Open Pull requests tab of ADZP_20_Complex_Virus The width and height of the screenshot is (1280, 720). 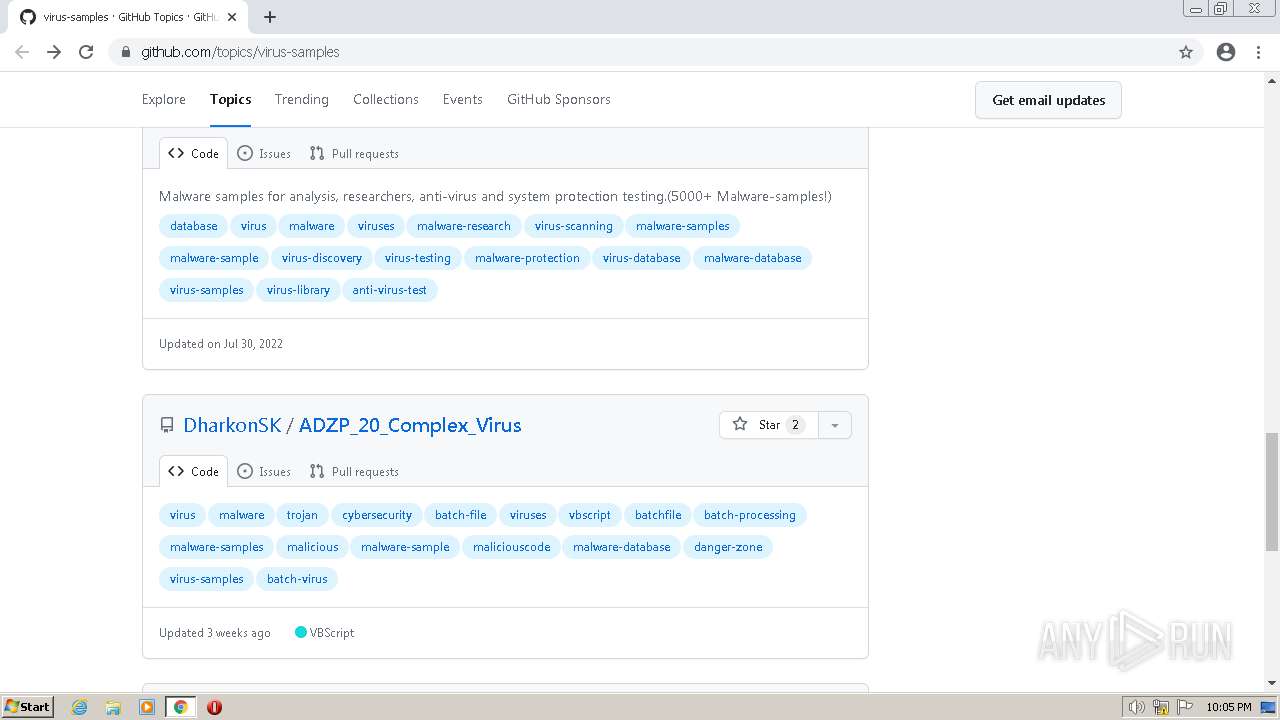[x=354, y=471]
